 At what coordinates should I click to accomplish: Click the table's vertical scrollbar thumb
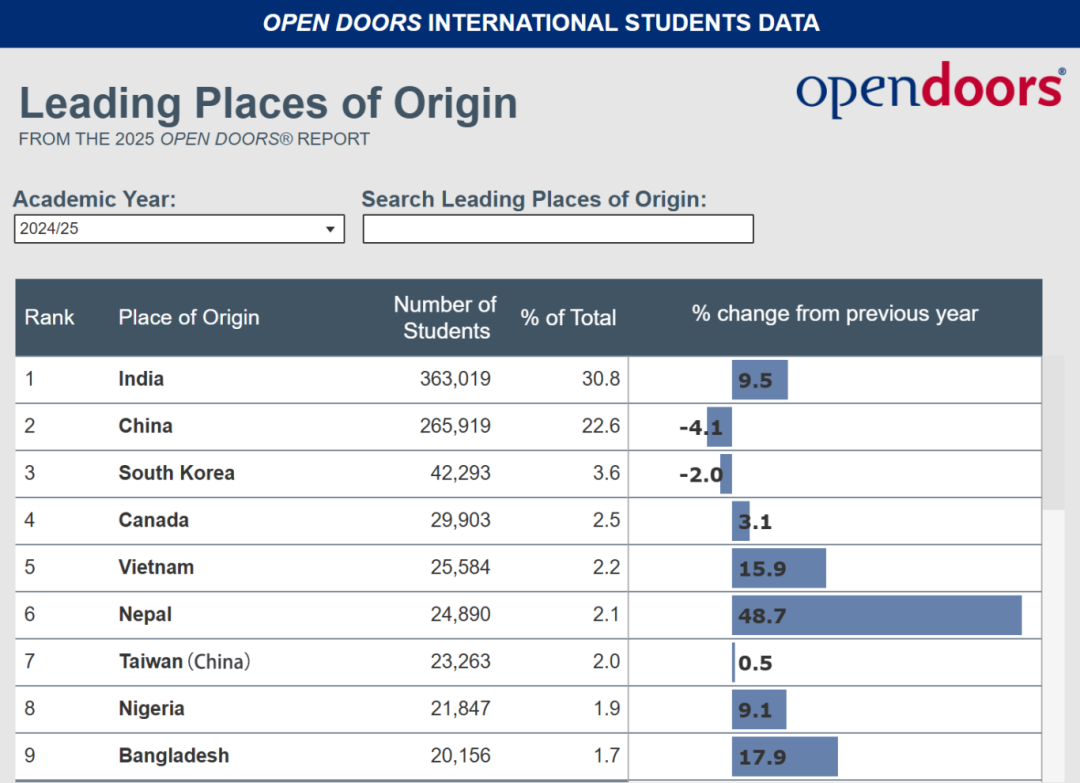(1053, 432)
